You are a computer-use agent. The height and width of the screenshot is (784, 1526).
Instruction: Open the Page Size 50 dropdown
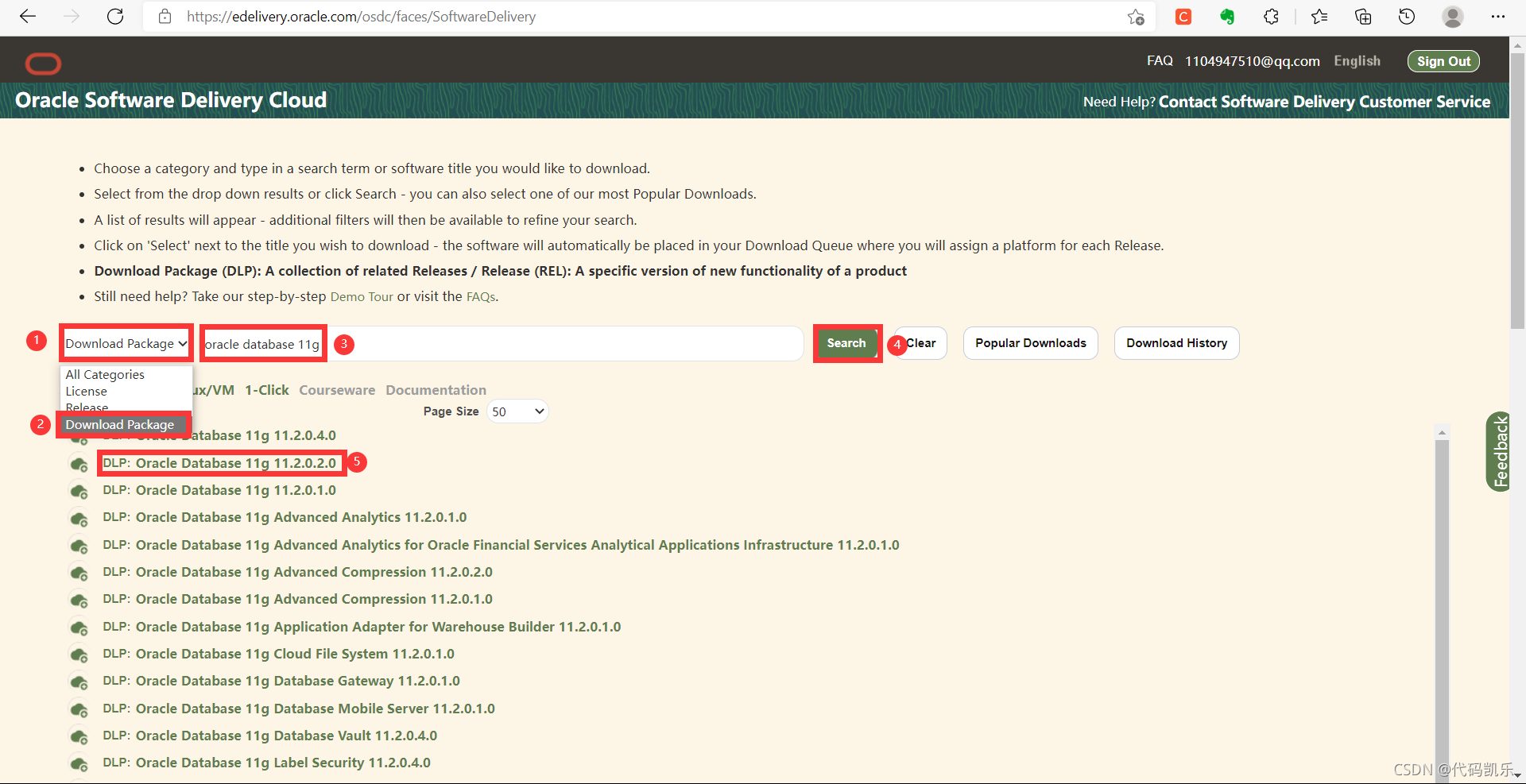click(517, 411)
